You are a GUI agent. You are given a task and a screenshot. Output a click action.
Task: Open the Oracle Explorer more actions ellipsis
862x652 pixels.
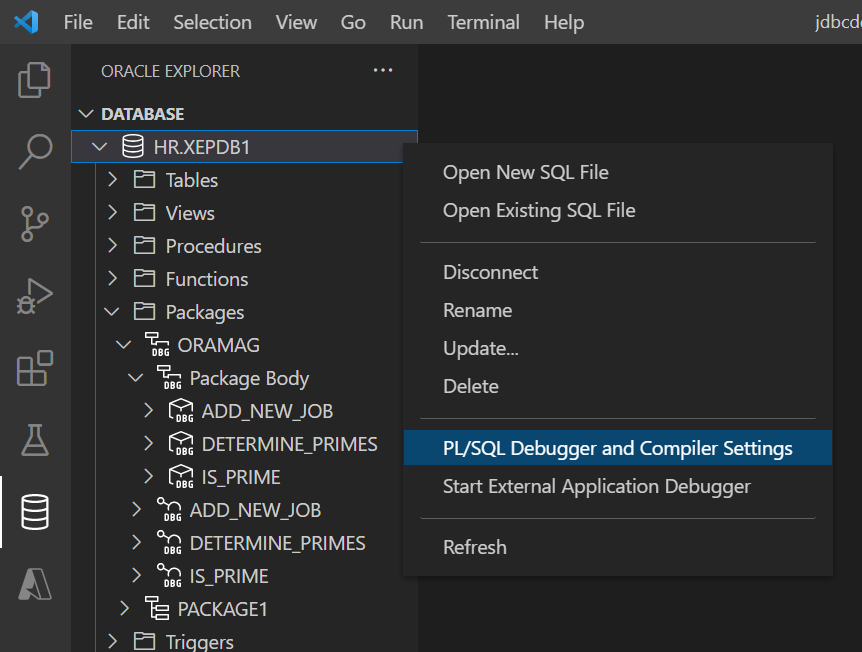point(382,70)
